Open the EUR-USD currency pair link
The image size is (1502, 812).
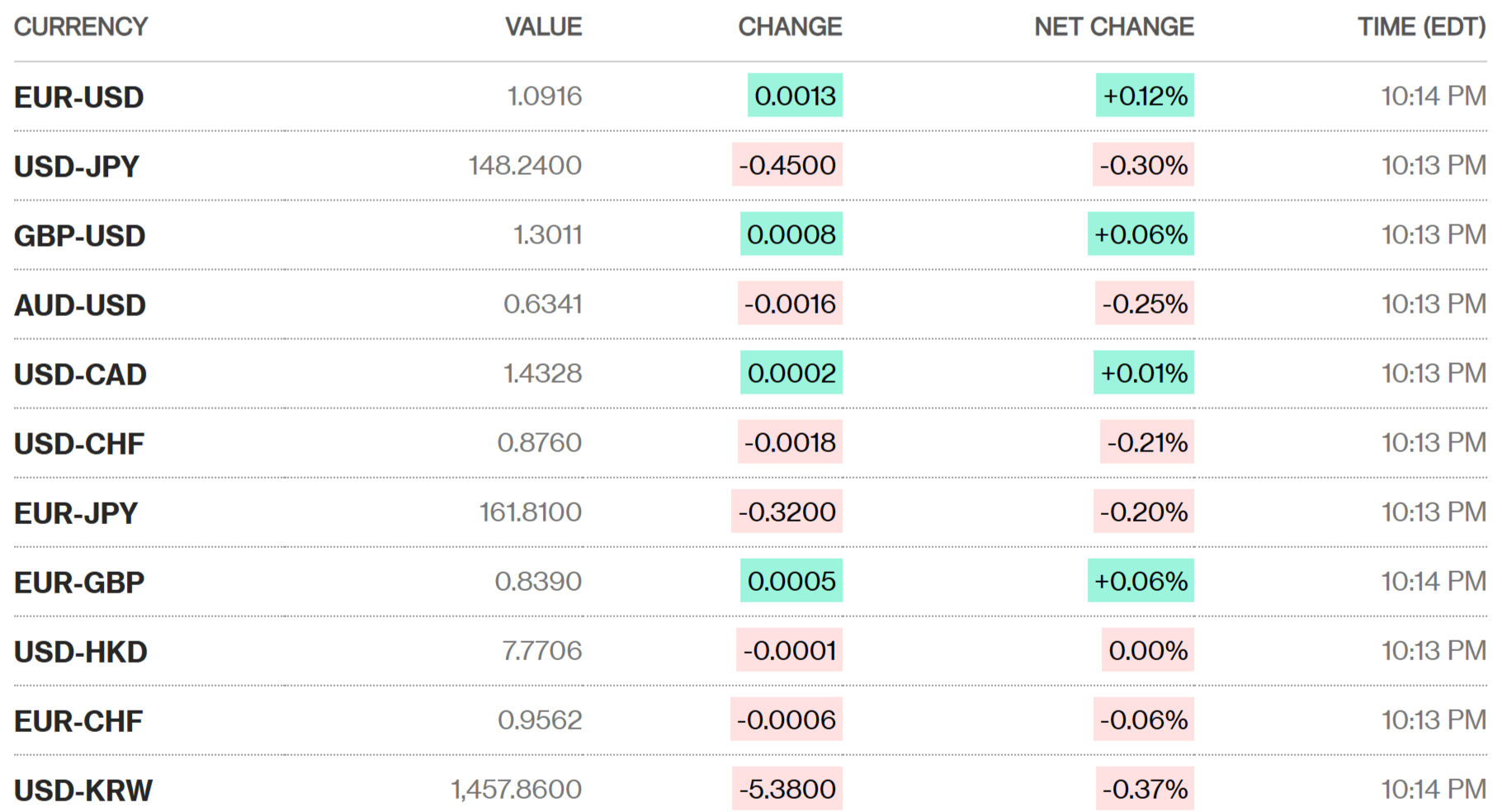point(79,97)
